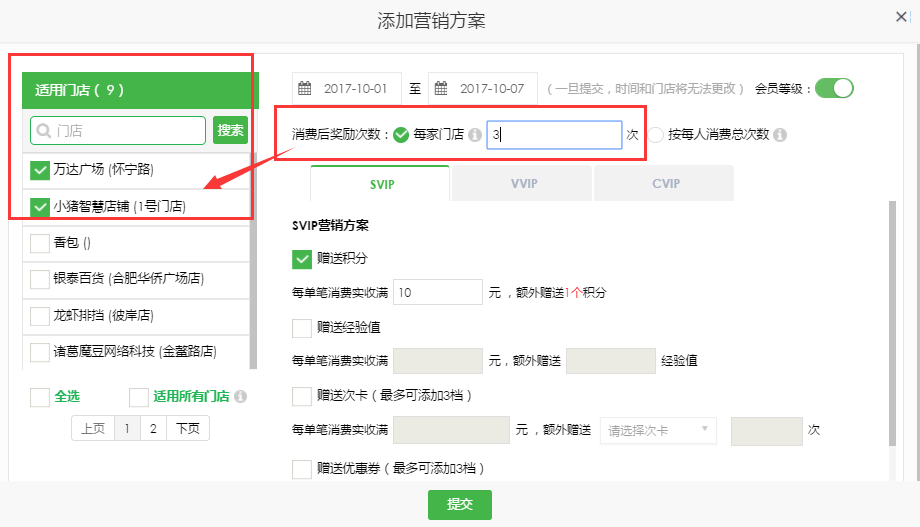Click the info icon next to 适用所有门店
The height and width of the screenshot is (527, 920).
(x=240, y=397)
